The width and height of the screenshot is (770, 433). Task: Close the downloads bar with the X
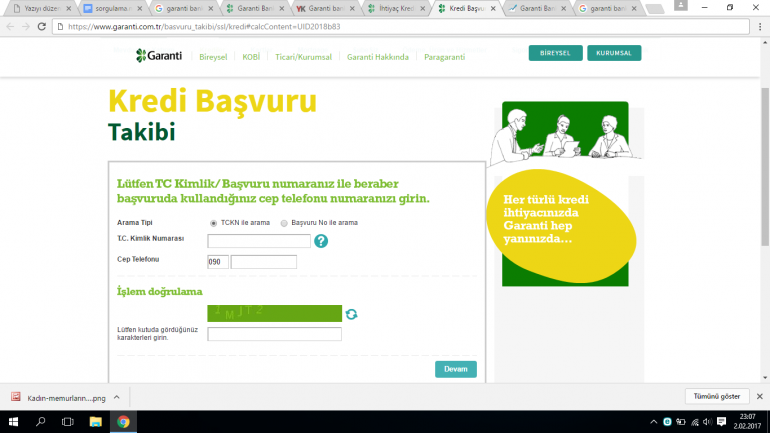coord(760,396)
